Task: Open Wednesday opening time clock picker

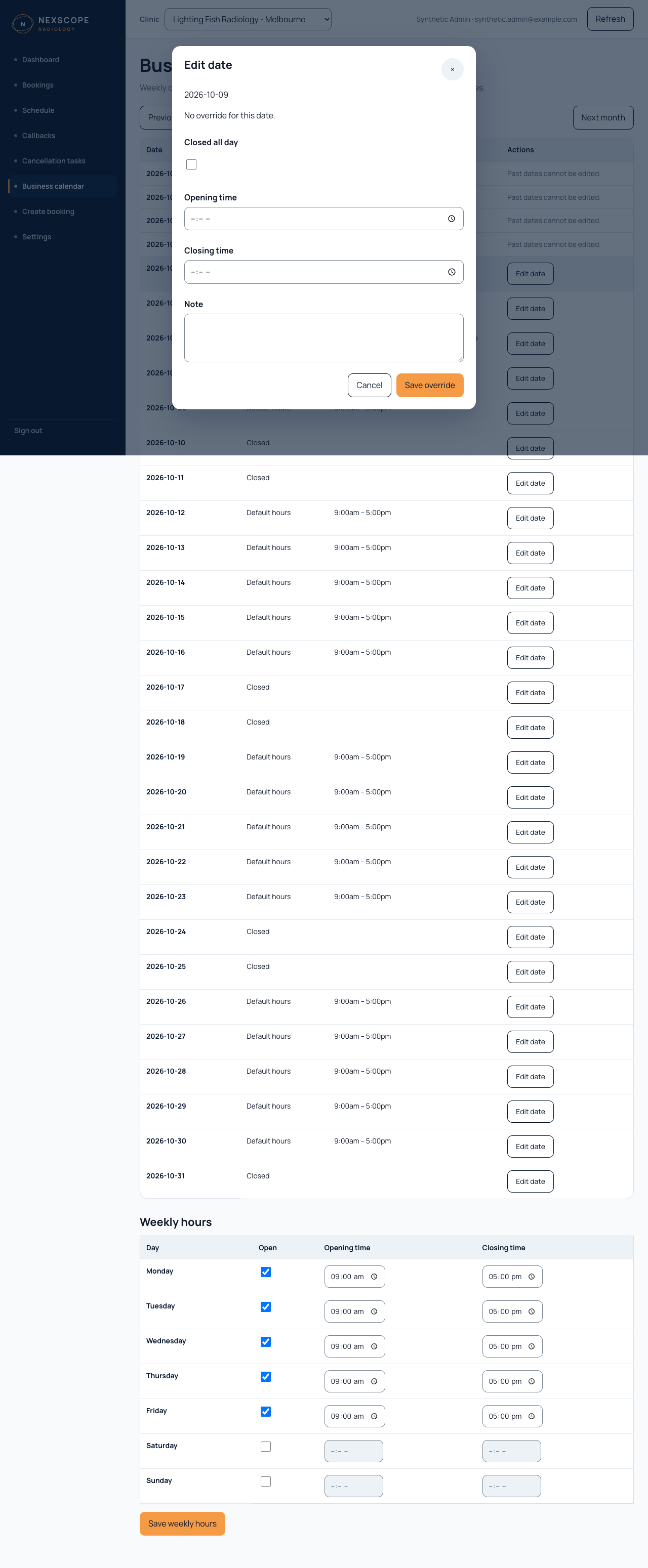Action: point(374,1346)
